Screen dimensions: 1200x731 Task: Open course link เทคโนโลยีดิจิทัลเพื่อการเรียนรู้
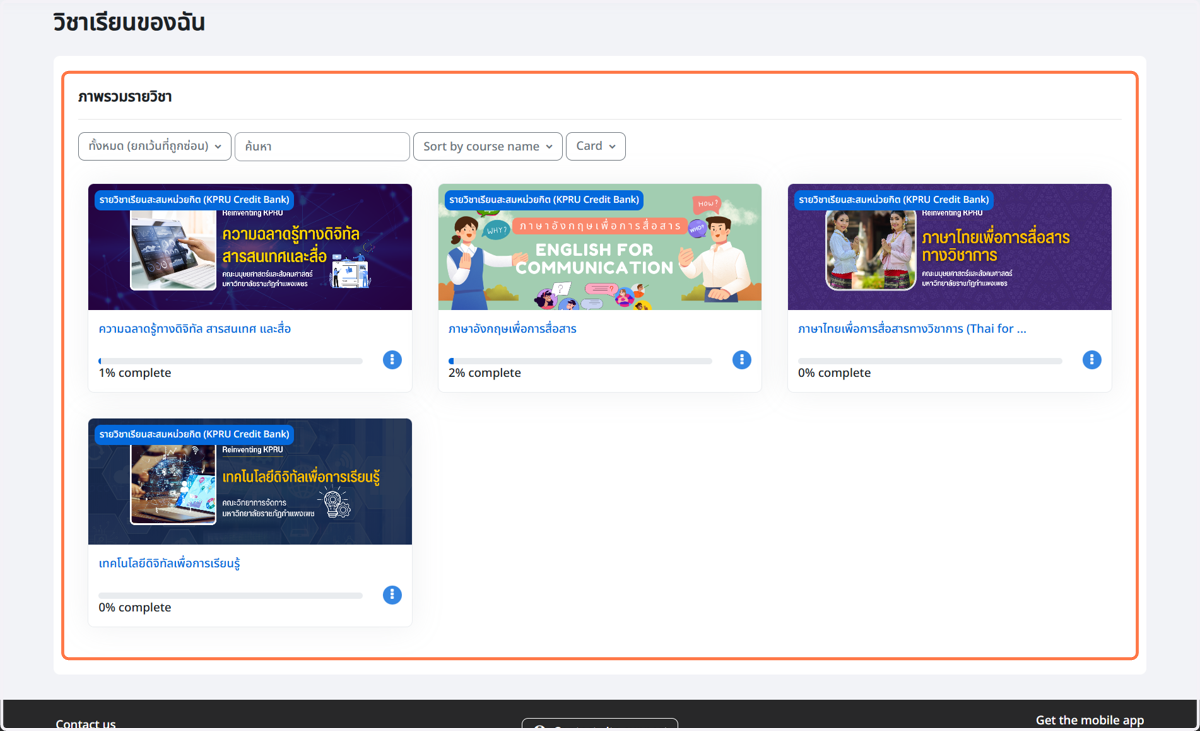click(169, 563)
